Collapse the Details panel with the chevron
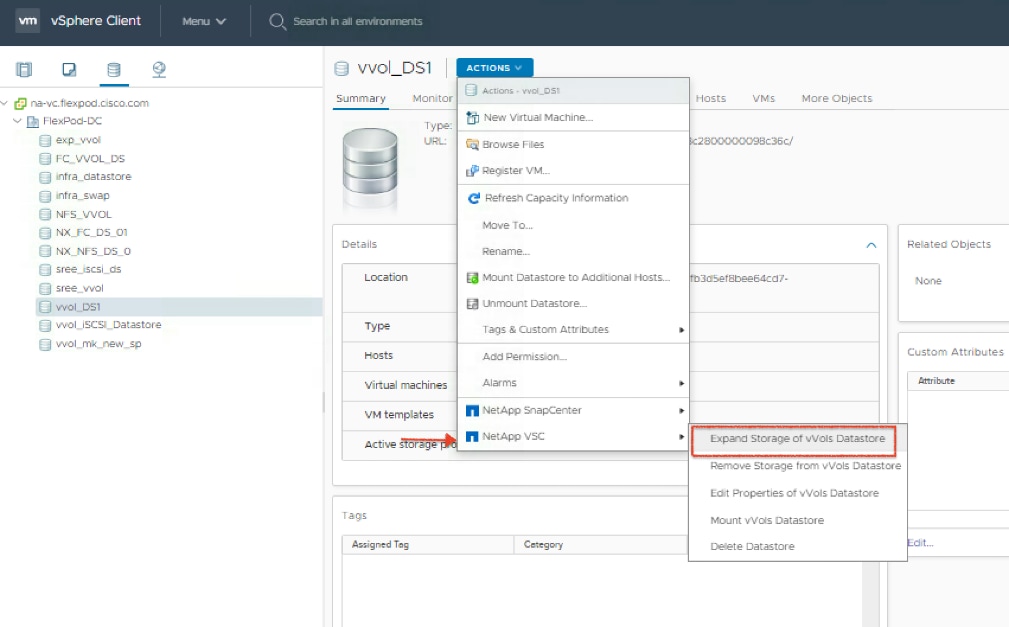Screen dimensions: 1009x627 click(871, 245)
